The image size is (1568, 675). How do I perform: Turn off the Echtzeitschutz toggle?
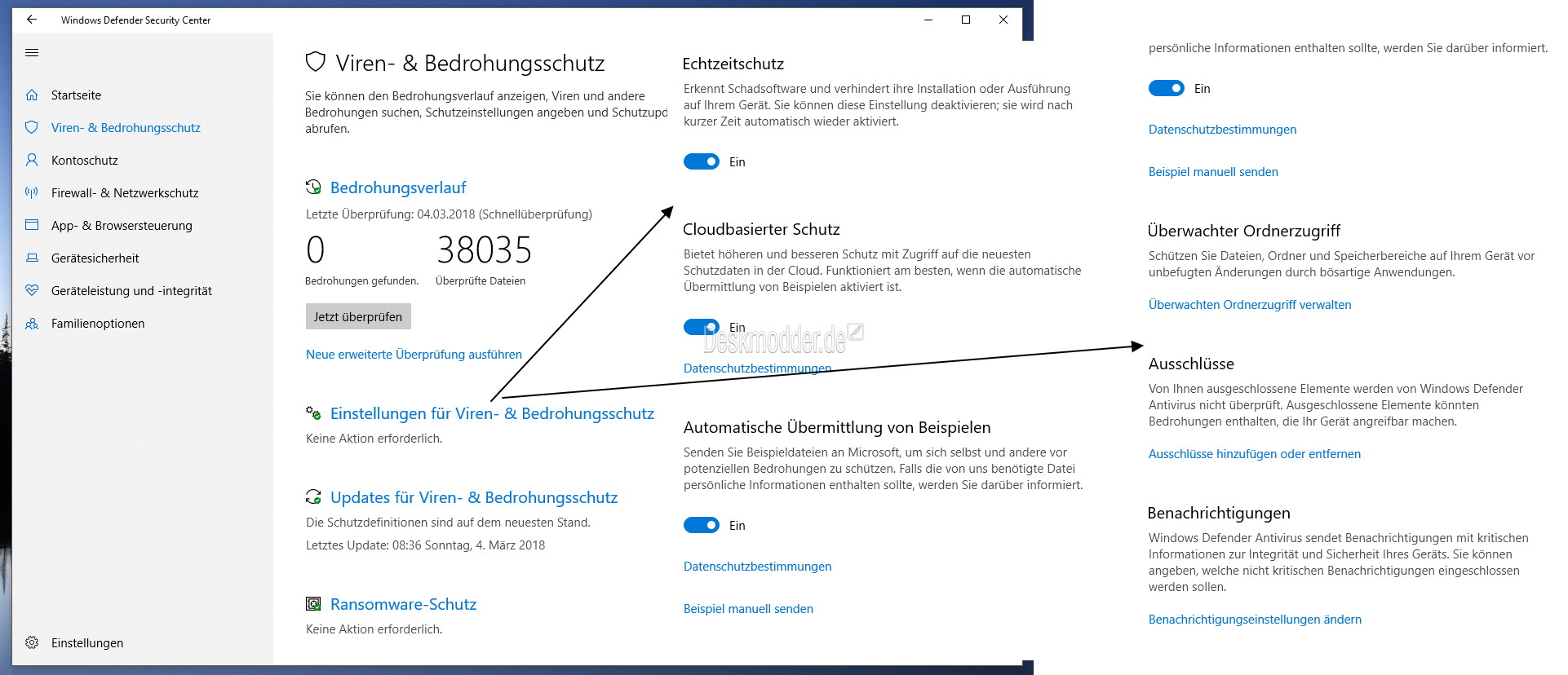pyautogui.click(x=702, y=161)
